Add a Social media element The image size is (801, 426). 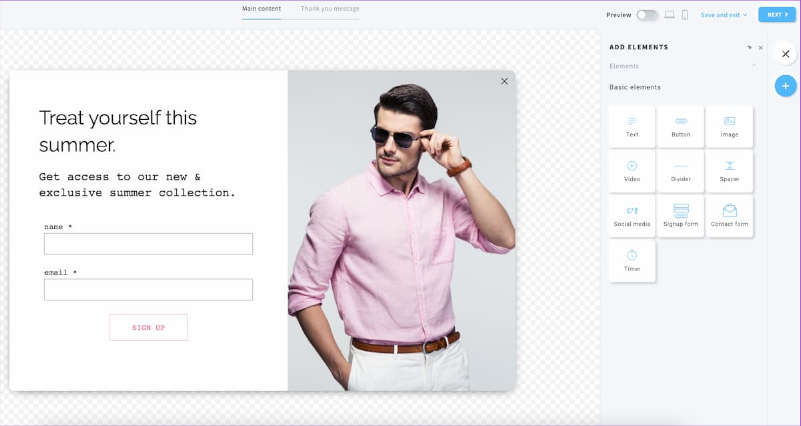point(632,217)
